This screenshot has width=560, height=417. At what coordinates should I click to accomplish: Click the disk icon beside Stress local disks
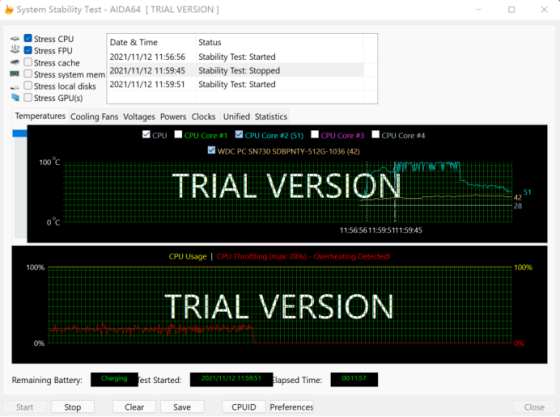[15, 87]
